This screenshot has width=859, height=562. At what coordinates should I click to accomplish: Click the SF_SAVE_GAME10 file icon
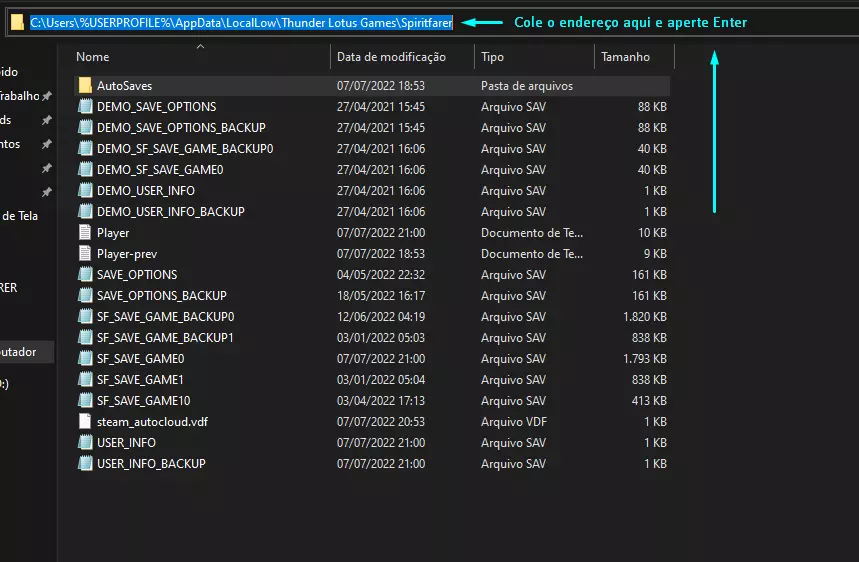tap(85, 401)
